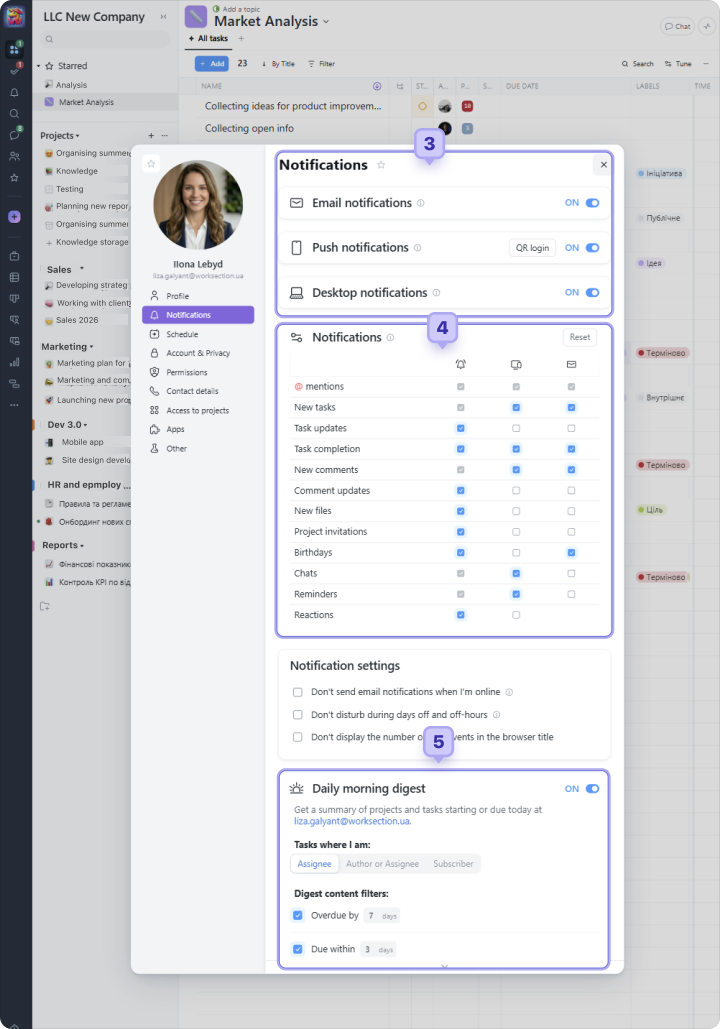The image size is (720, 1029).
Task: Click the info icon beside Desktop notifications
Action: (436, 293)
